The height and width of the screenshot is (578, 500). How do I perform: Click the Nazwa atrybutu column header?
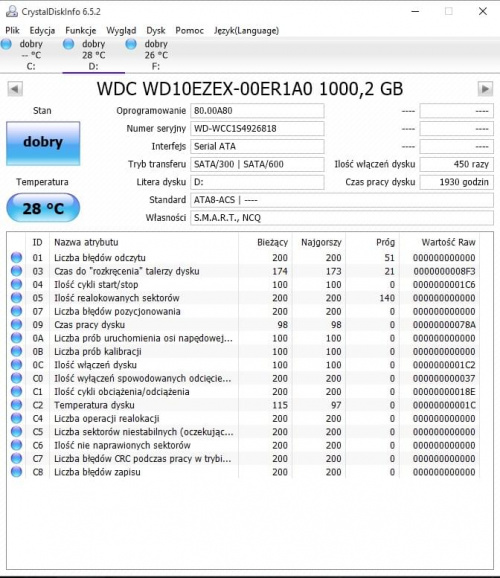pyautogui.click(x=144, y=242)
